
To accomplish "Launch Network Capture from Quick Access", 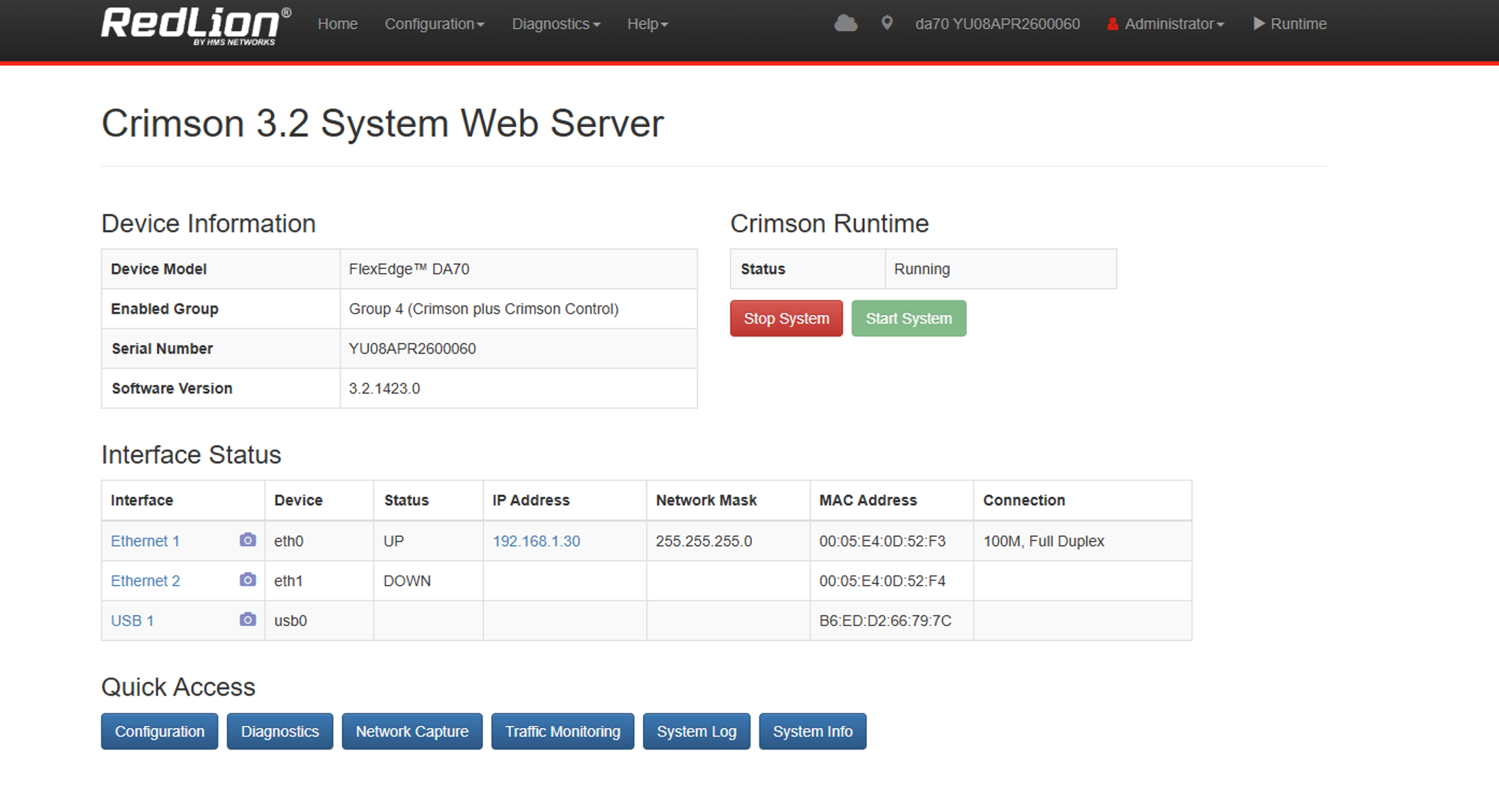I will [x=412, y=732].
